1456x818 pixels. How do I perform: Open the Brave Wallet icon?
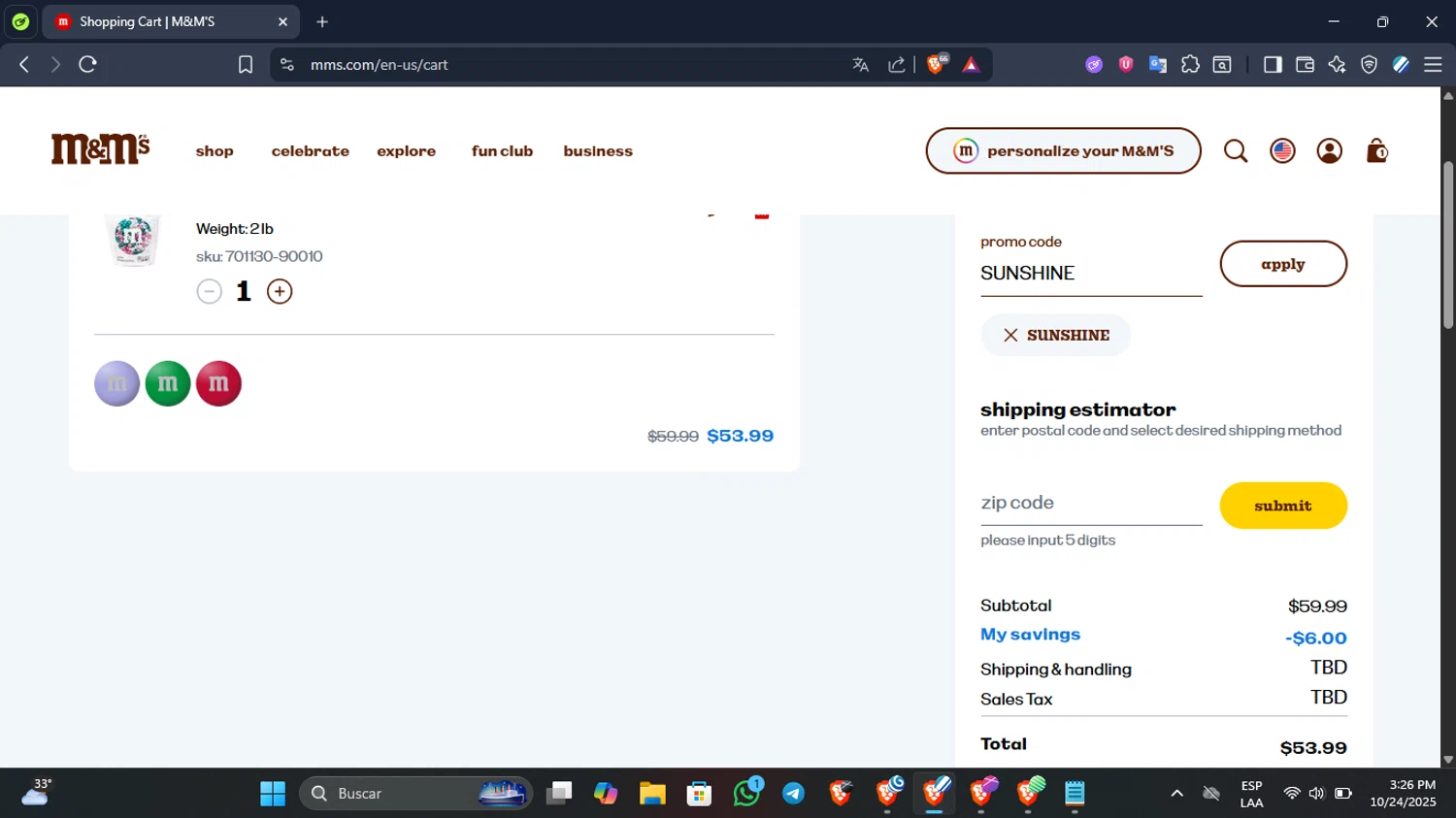coord(1305,64)
